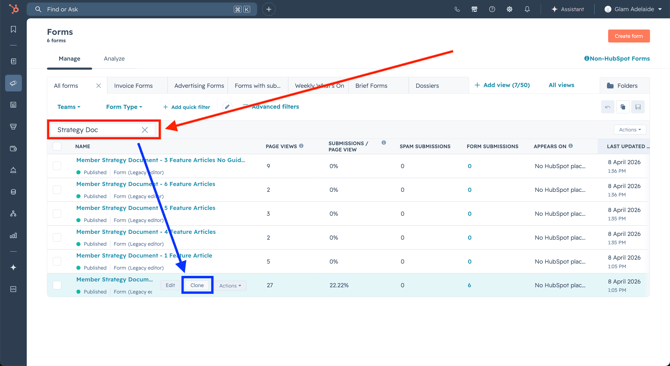Clear the Strategy Doc search with X
Screen dimensions: 670x366
click(x=145, y=130)
